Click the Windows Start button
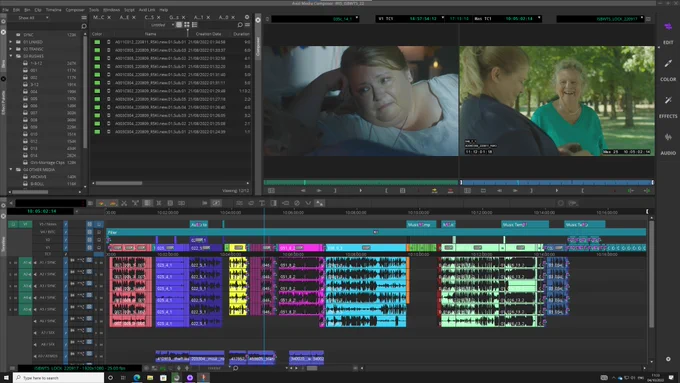 (6, 378)
